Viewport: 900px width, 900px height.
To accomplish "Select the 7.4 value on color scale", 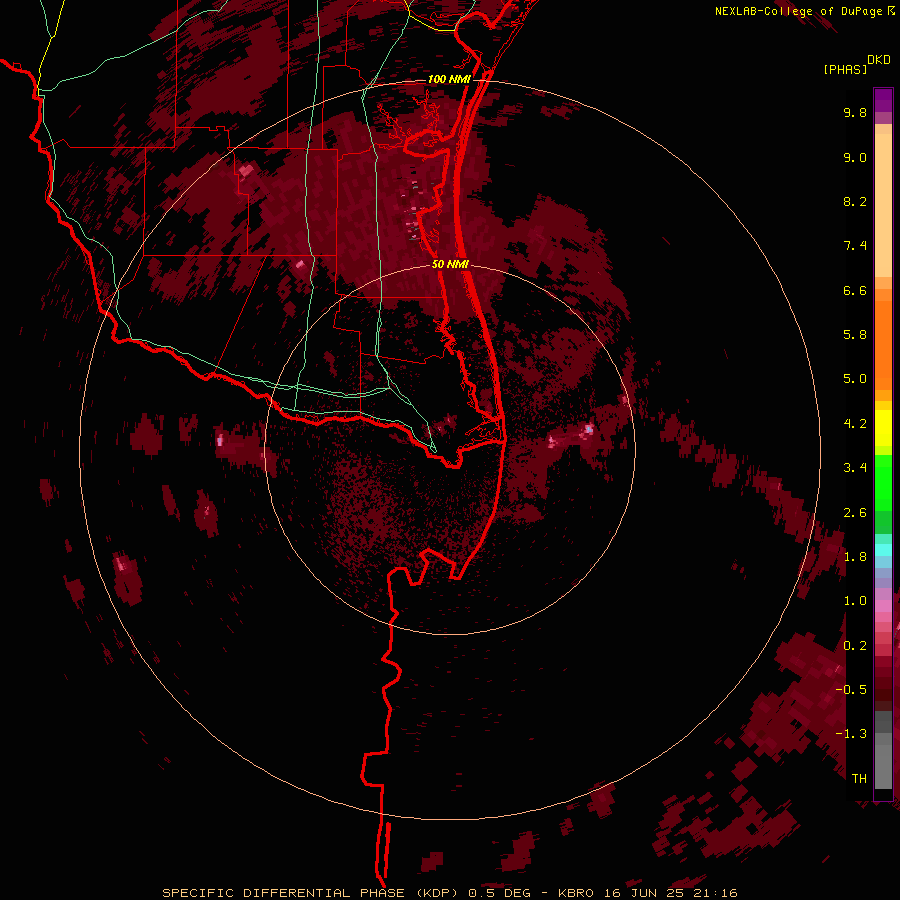I will click(855, 246).
